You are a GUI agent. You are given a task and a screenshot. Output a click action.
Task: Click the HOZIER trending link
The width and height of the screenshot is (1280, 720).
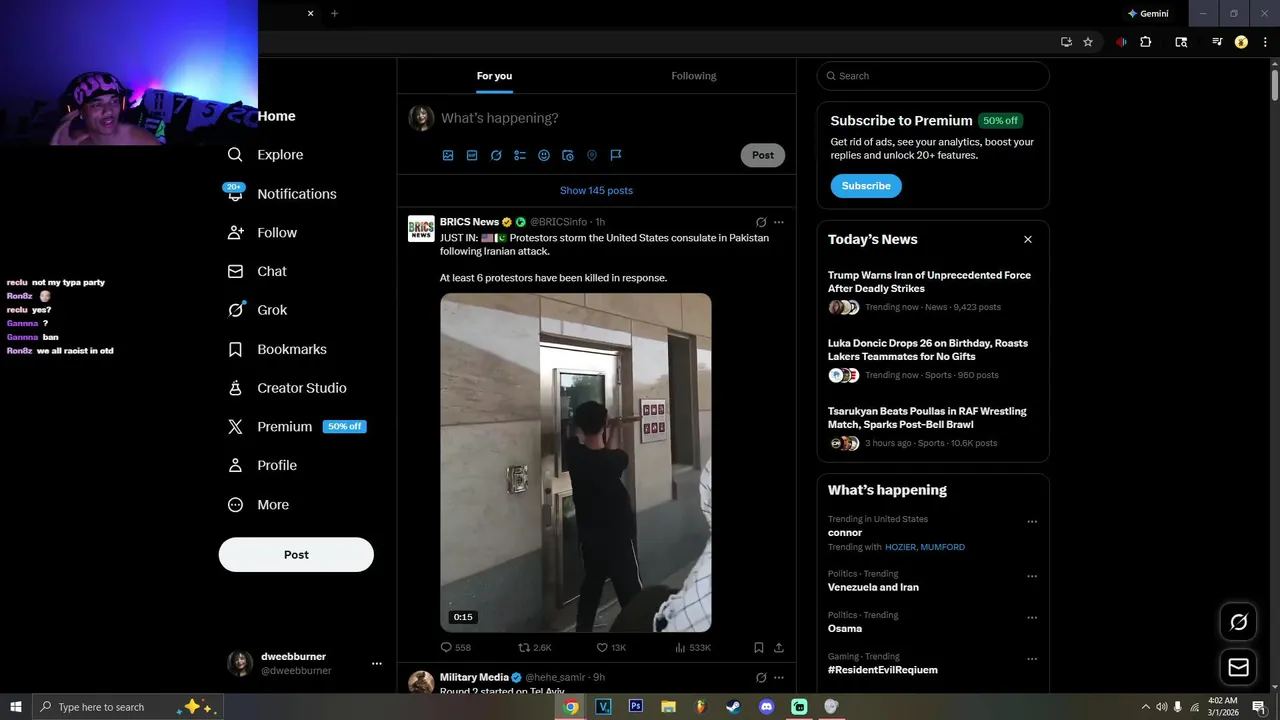(900, 548)
